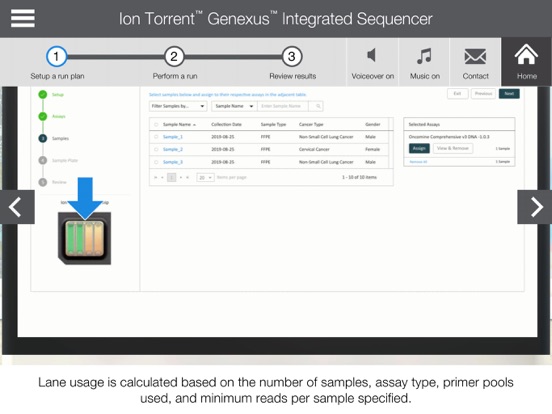Sort by Sample Type column header
The width and height of the screenshot is (552, 414).
[273, 124]
